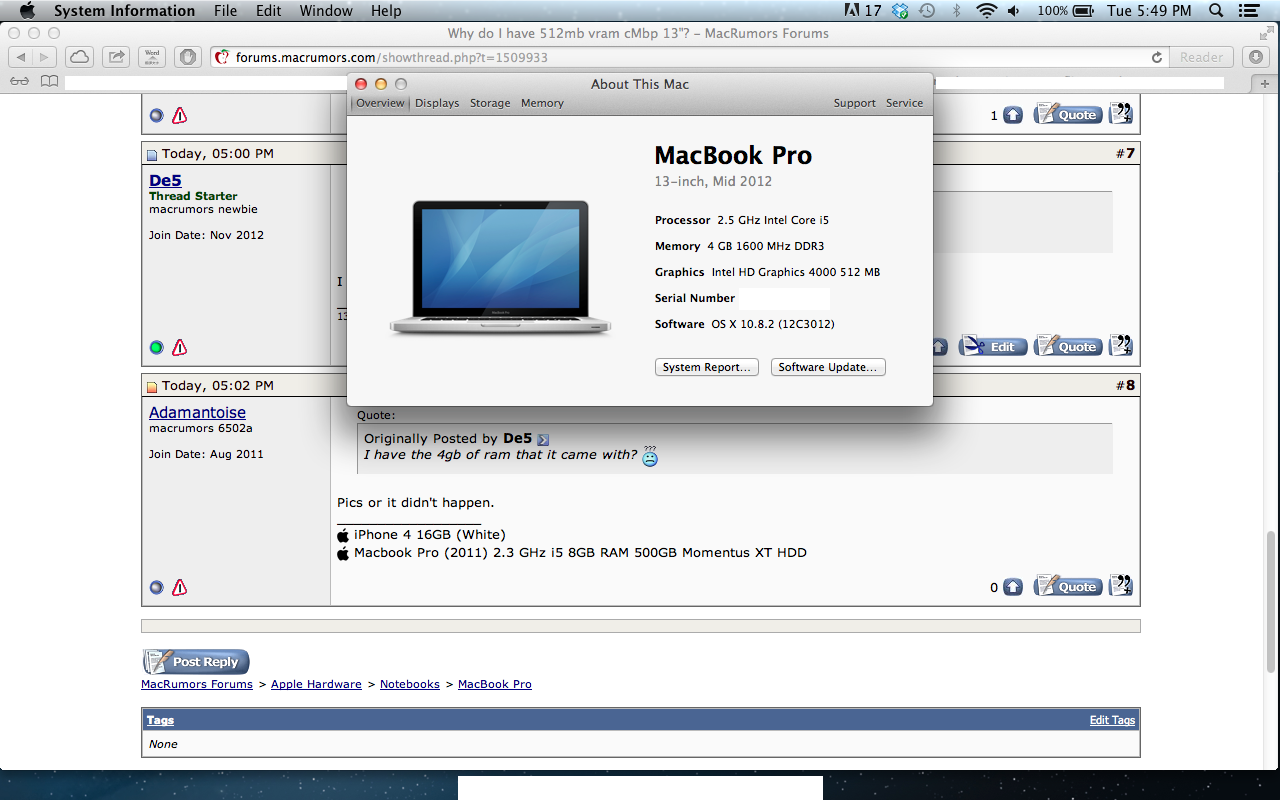This screenshot has height=800, width=1280.
Task: Open post #7 permalink
Action: tap(1129, 153)
